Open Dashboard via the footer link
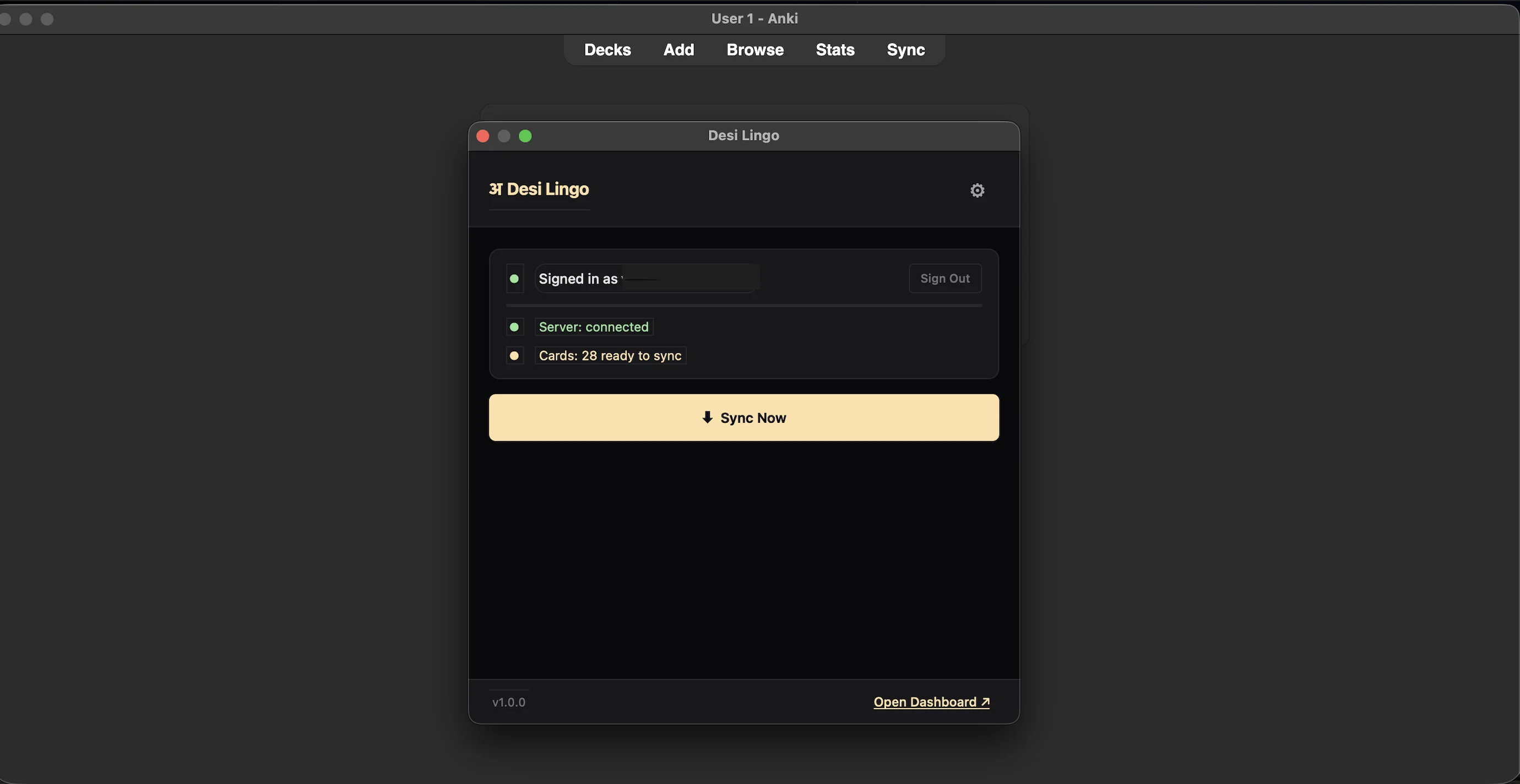Screen dimensions: 1520x784 [x=925, y=702]
